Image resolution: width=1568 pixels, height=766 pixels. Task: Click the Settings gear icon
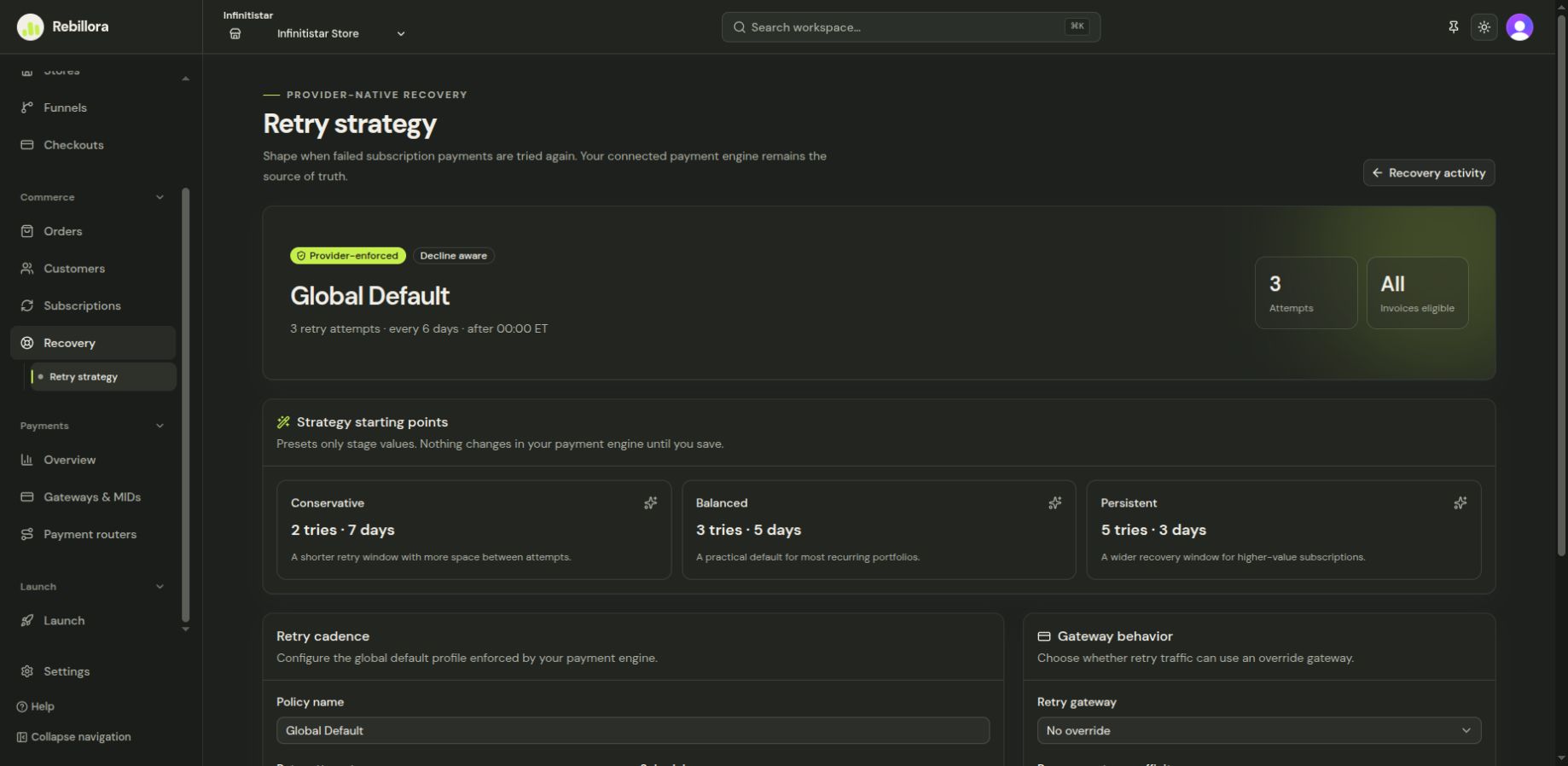[27, 671]
